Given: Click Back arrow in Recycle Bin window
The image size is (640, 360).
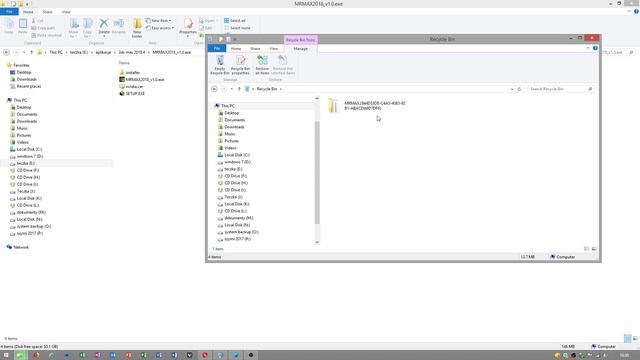Looking at the screenshot, I should click(x=214, y=89).
